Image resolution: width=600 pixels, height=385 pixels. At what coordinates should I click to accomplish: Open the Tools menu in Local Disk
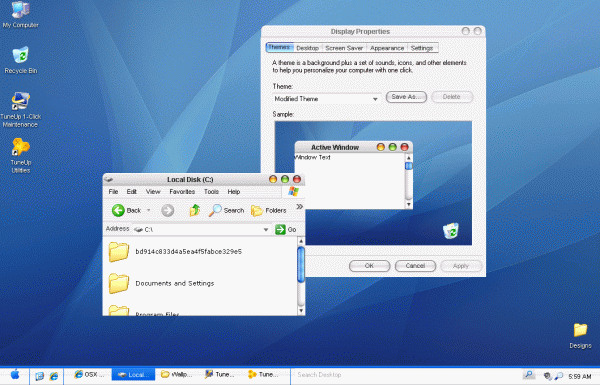pos(211,192)
